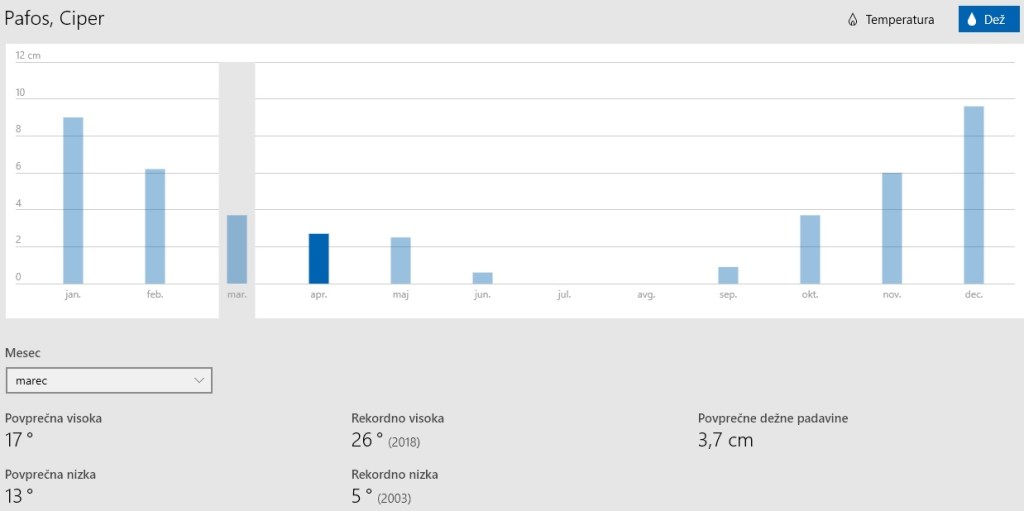Screen dimensions: 1024x511
Task: Select the small June rainfall bar
Action: (483, 277)
